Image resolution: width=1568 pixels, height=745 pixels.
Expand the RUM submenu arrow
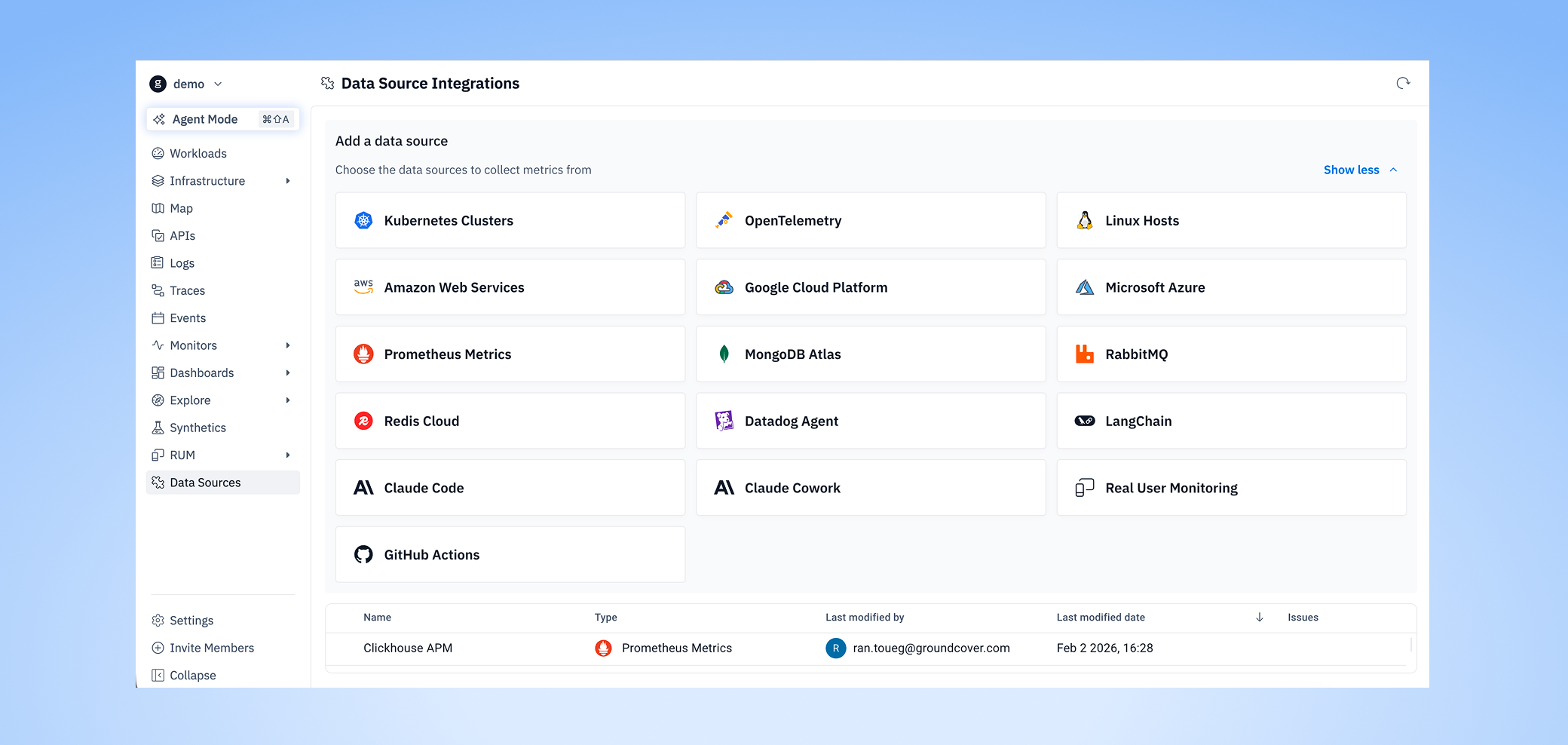288,455
